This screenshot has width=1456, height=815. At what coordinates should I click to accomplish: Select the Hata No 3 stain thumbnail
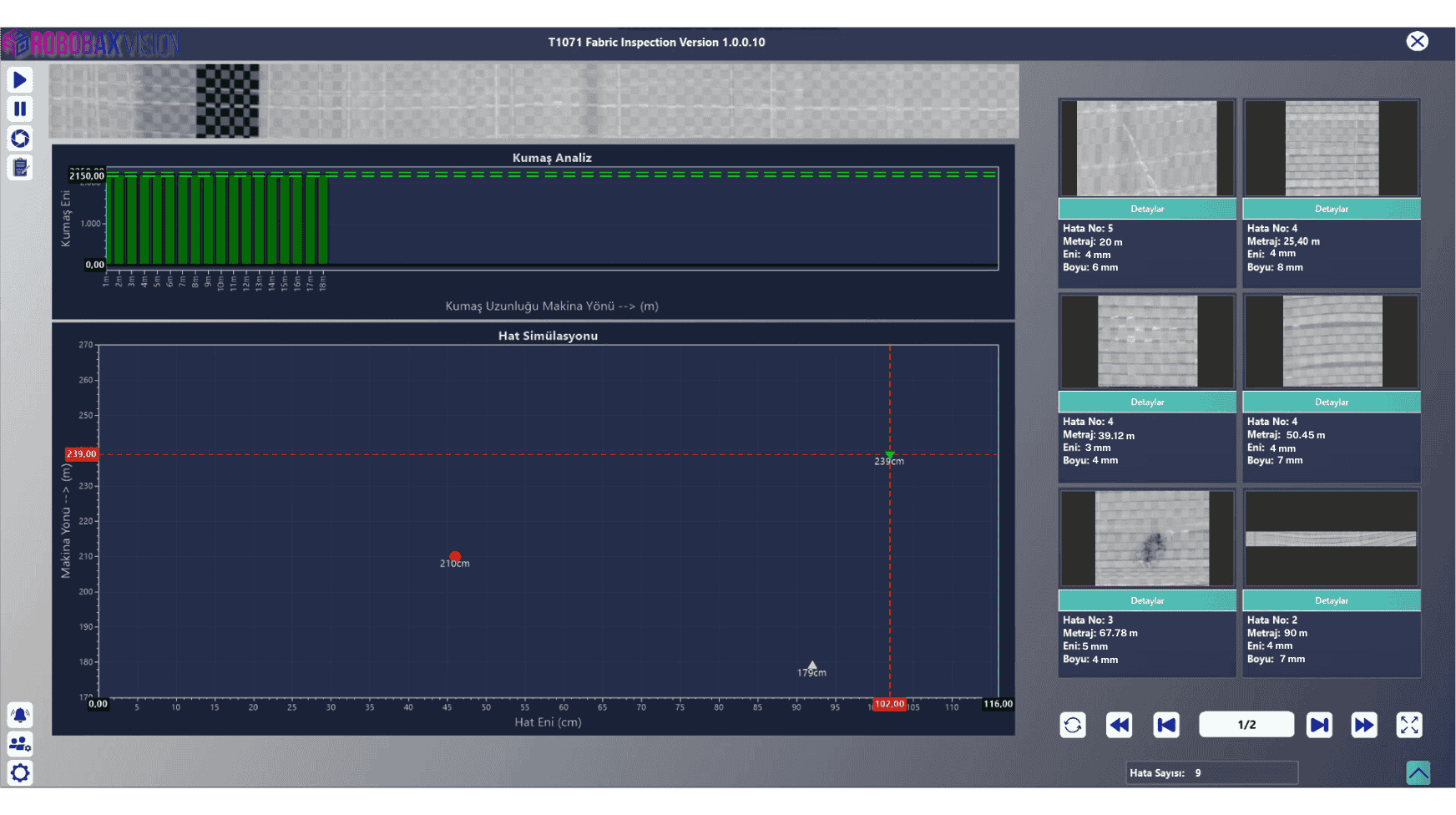[1147, 539]
